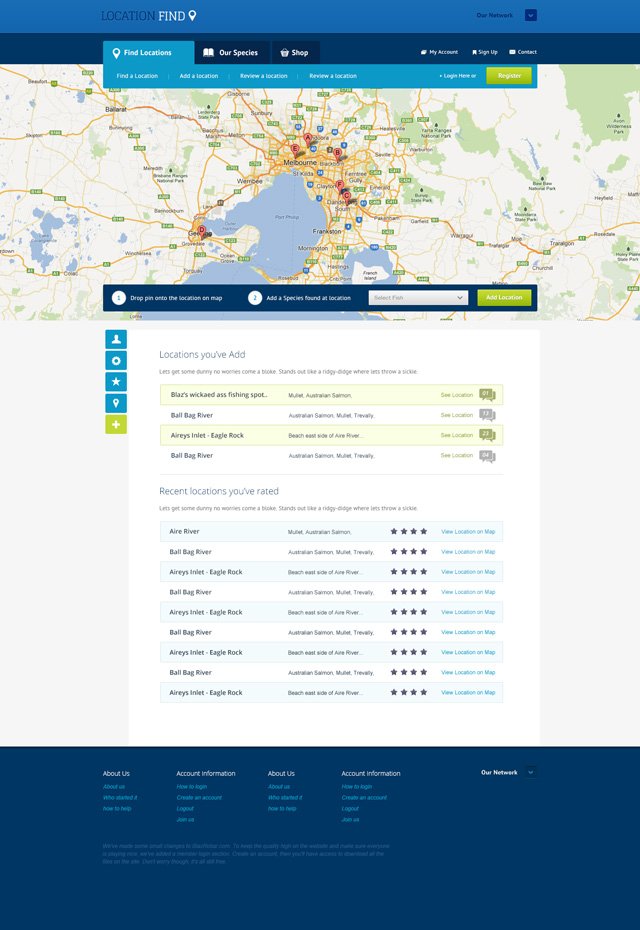
Task: Click star rating on Aire River row
Action: (408, 532)
